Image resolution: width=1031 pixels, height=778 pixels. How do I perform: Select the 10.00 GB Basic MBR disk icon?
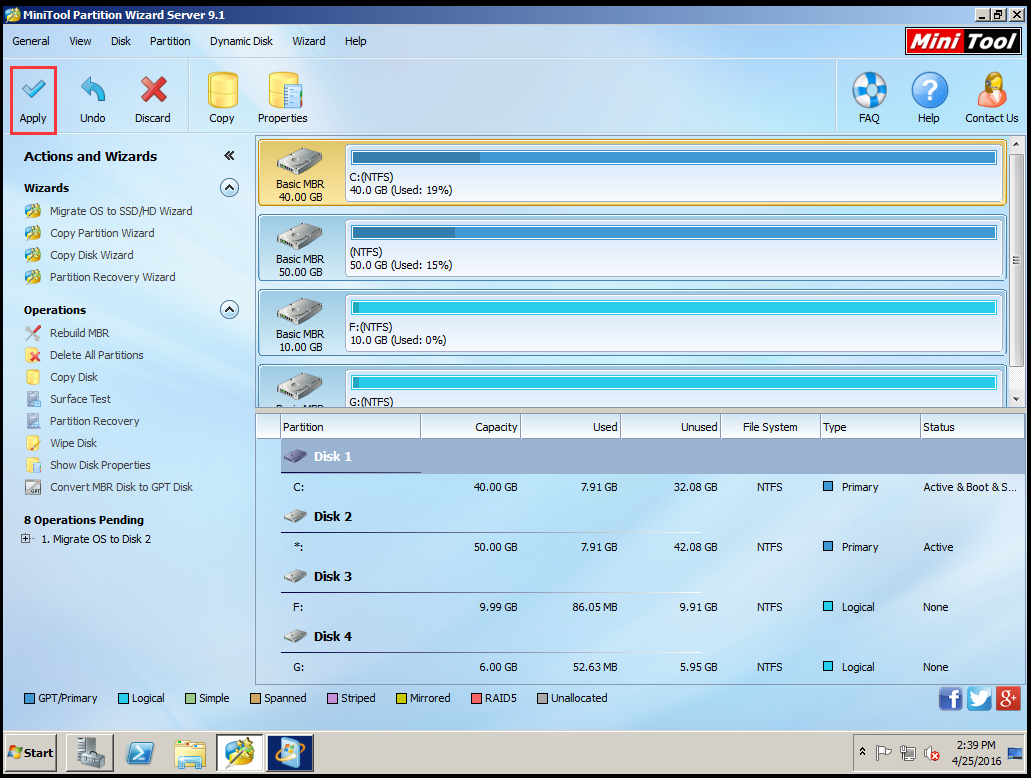click(x=300, y=311)
